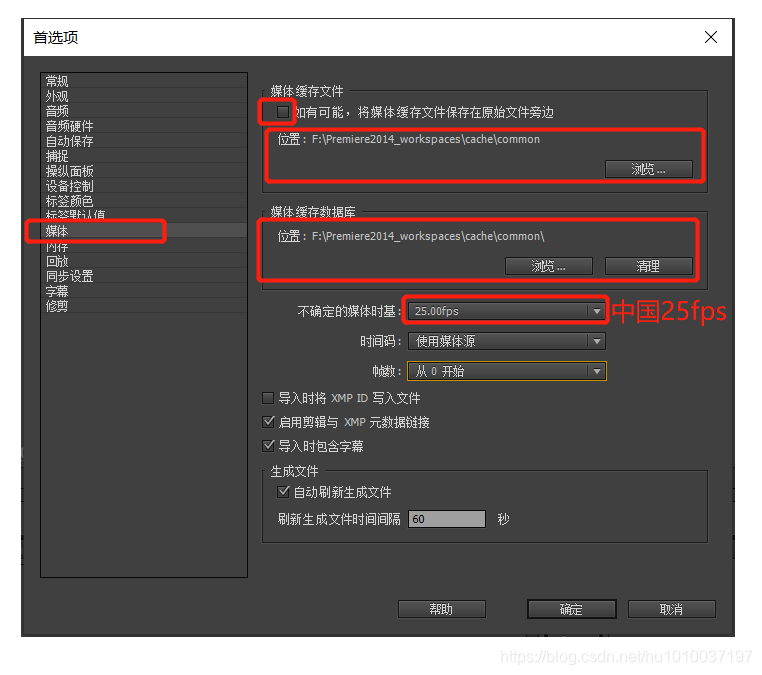Screen dimensions: 762x675
Task: Select 媒体 category in list
Action: click(144, 231)
